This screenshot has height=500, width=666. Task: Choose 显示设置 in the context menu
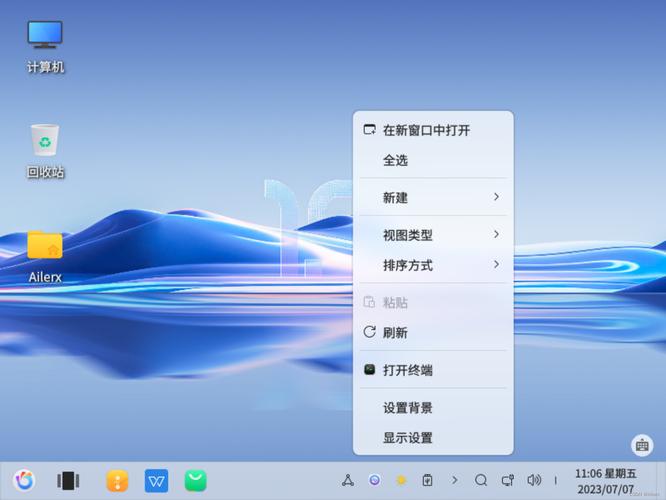tap(433, 438)
